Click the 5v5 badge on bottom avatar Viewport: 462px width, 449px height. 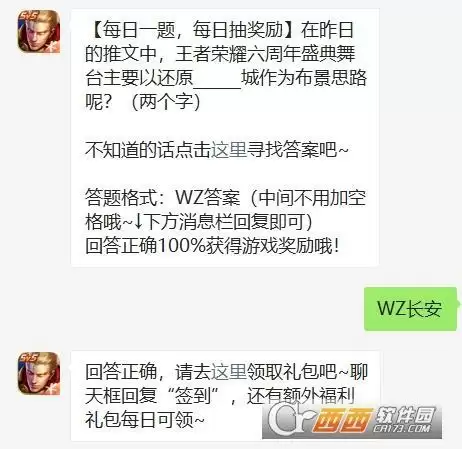[29, 358]
